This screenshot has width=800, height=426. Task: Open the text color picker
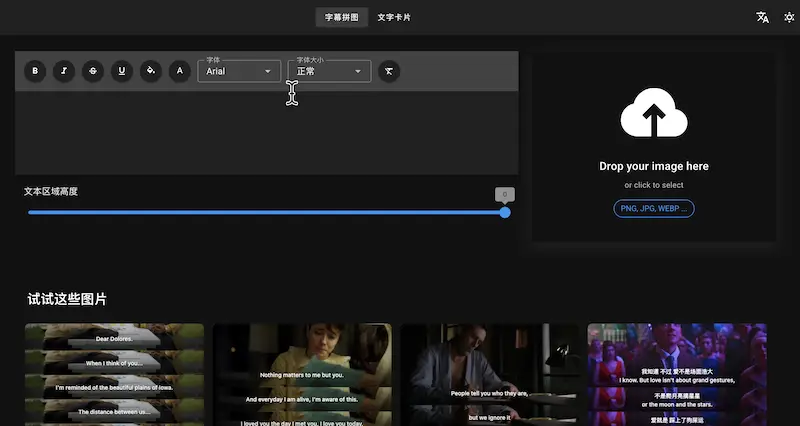[x=180, y=71]
